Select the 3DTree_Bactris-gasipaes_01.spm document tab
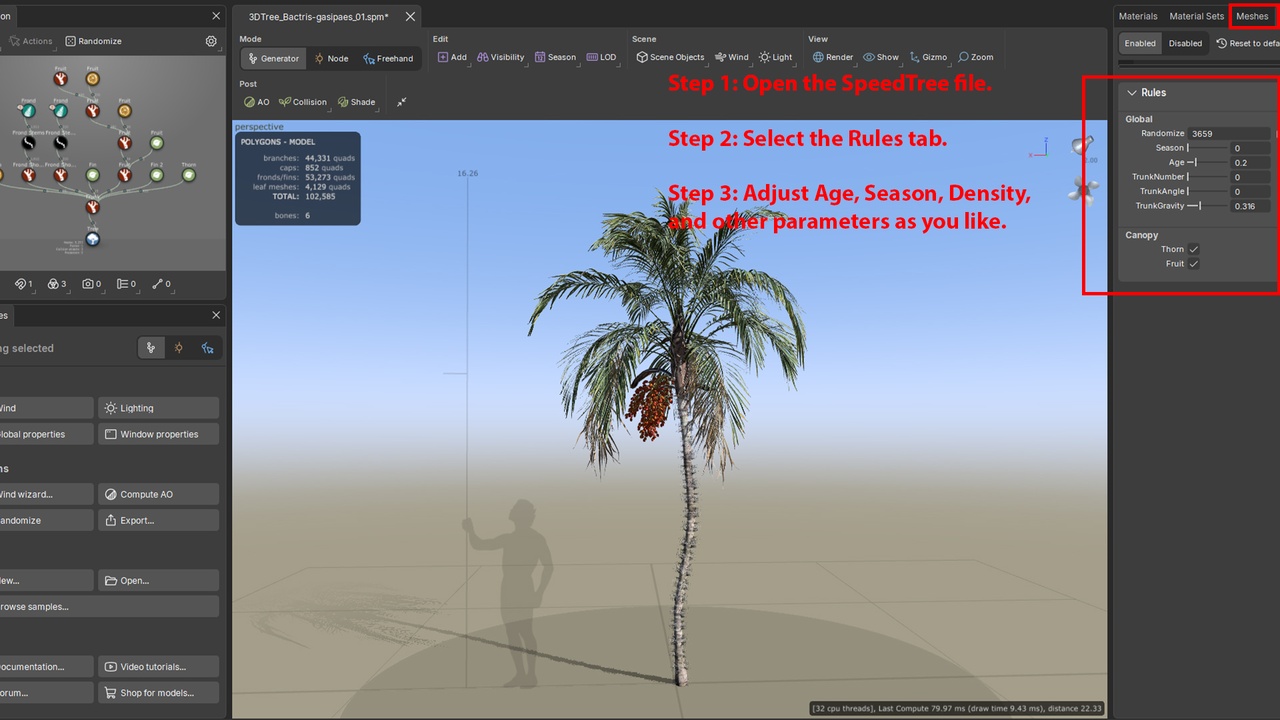The image size is (1280, 720). pos(318,17)
